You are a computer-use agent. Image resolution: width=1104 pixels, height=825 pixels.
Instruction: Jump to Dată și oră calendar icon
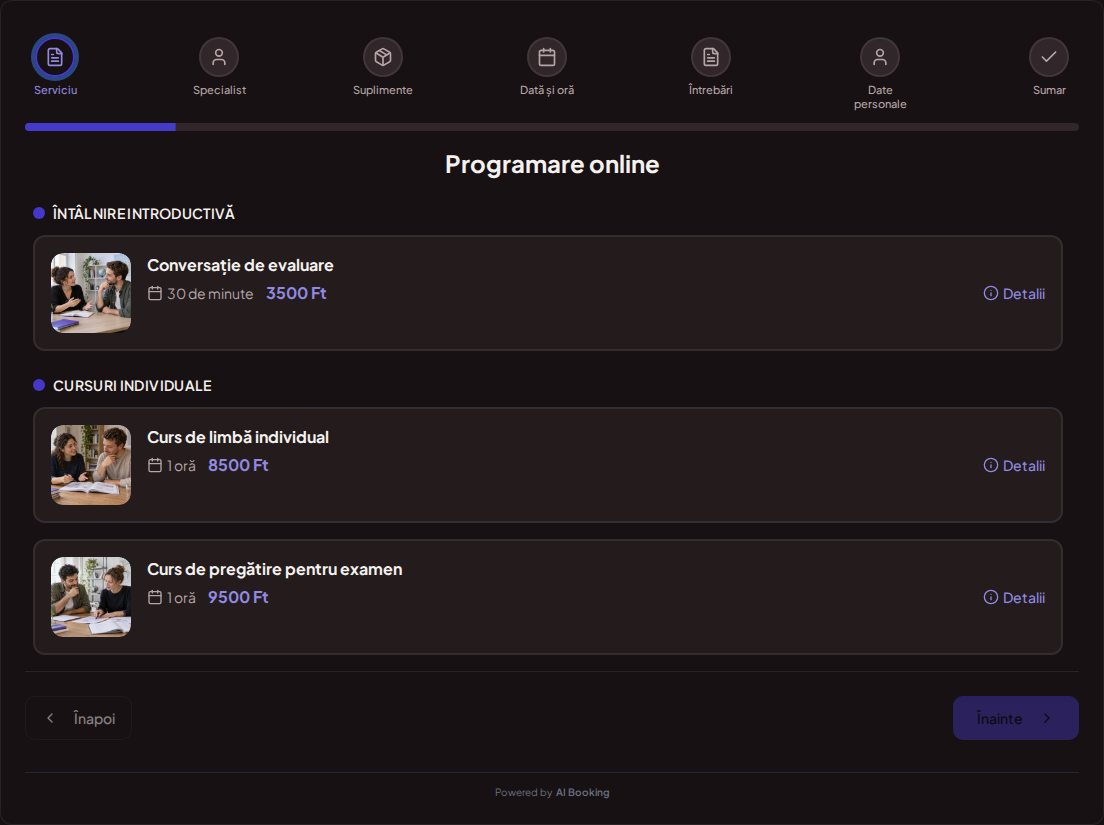(x=547, y=57)
